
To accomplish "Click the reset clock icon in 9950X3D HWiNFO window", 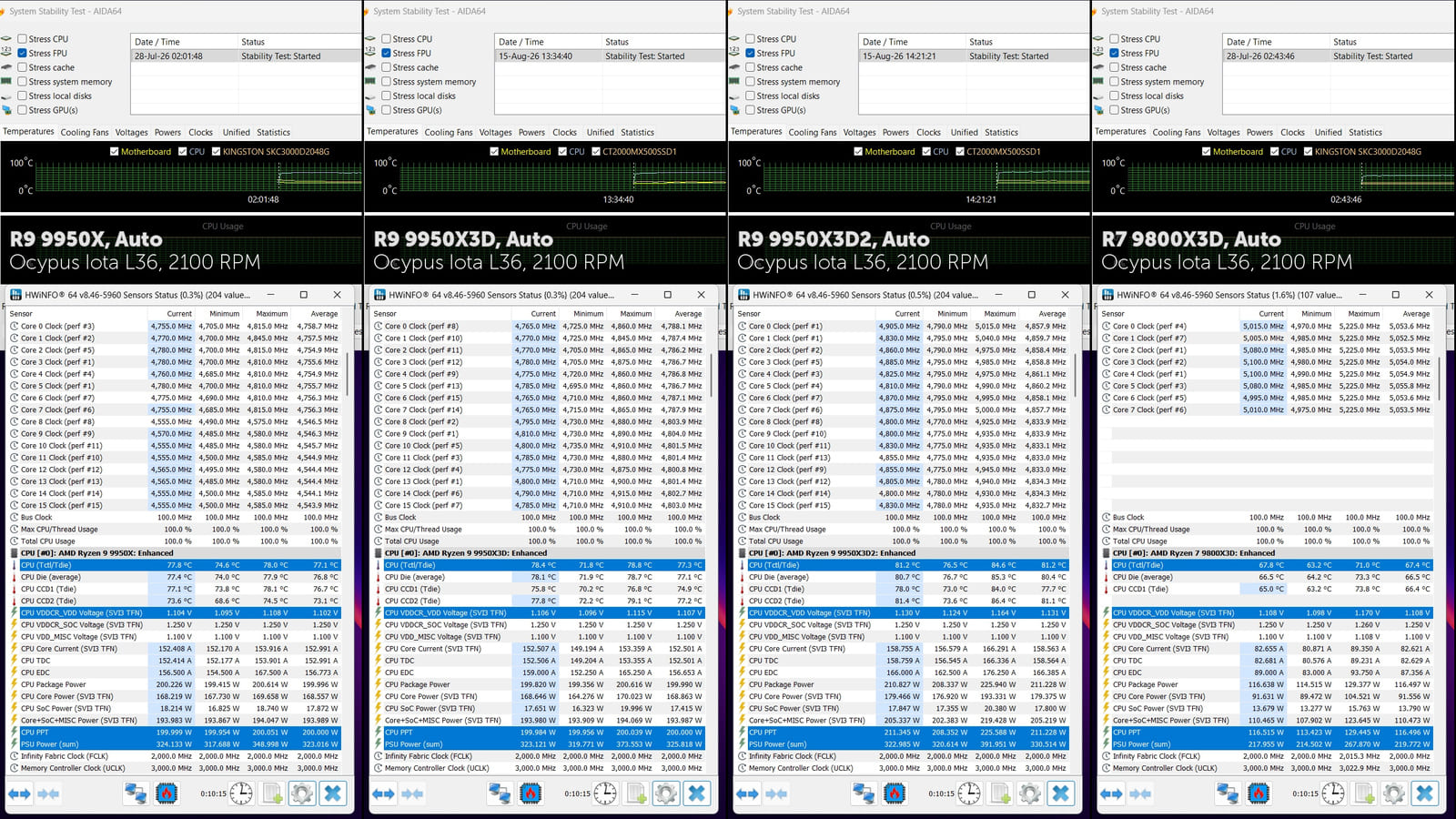I will (x=605, y=794).
